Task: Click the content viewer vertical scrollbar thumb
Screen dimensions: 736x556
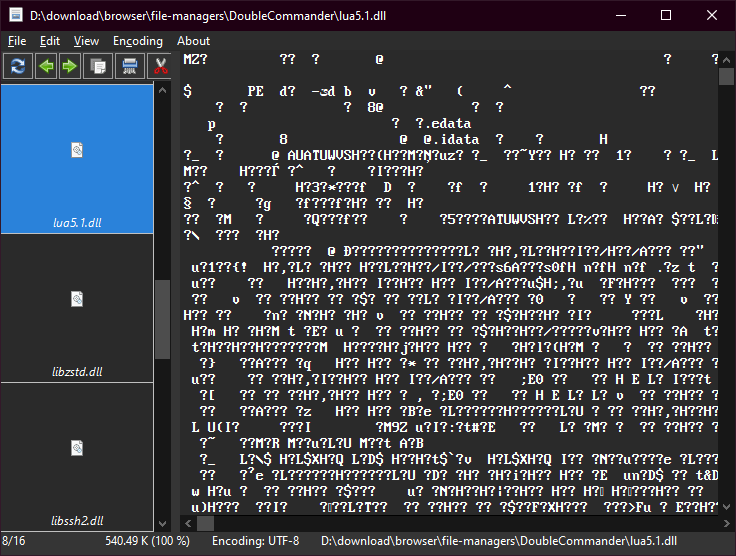Action: coord(727,77)
